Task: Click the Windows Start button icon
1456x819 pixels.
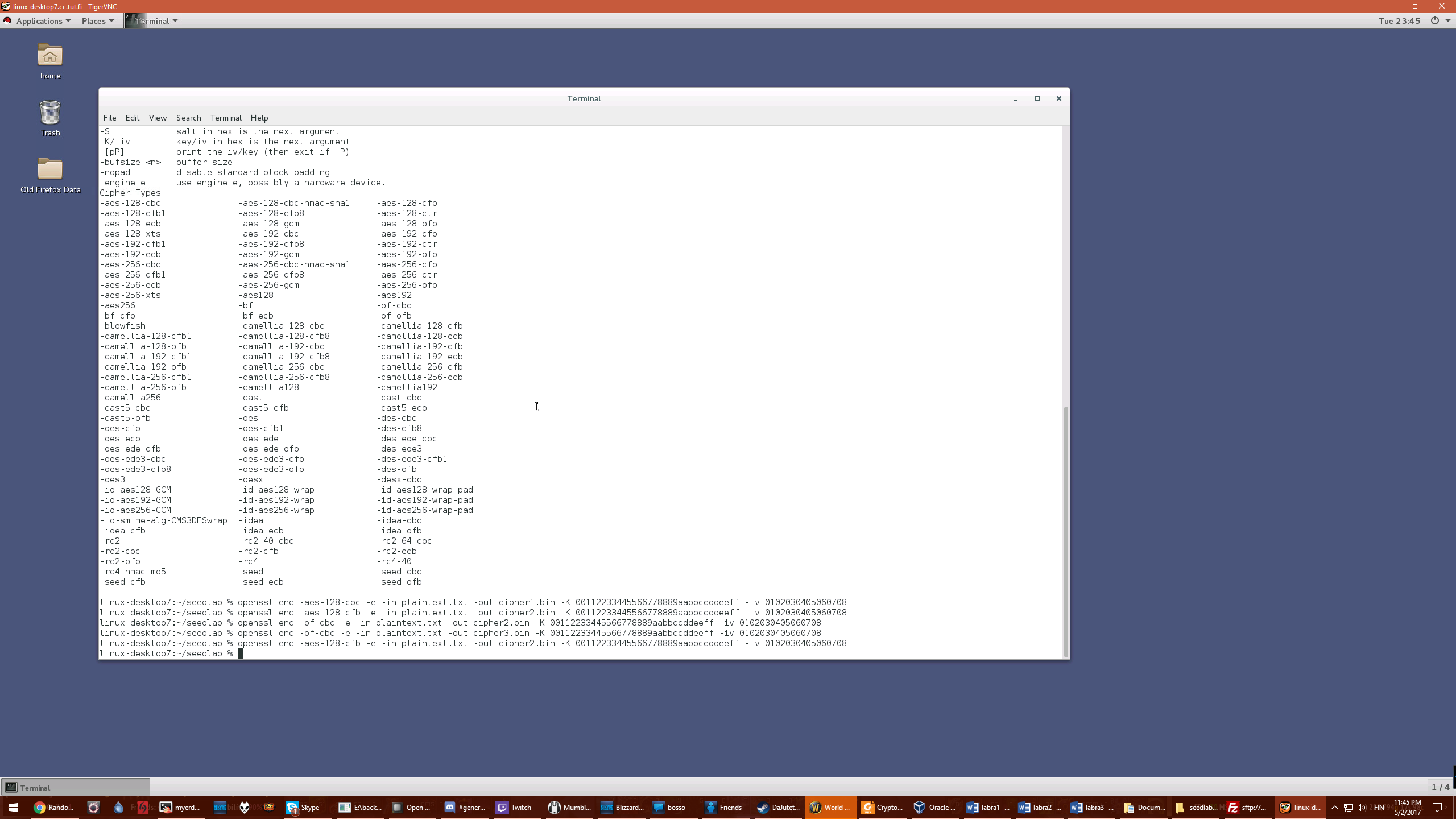Action: (13, 807)
